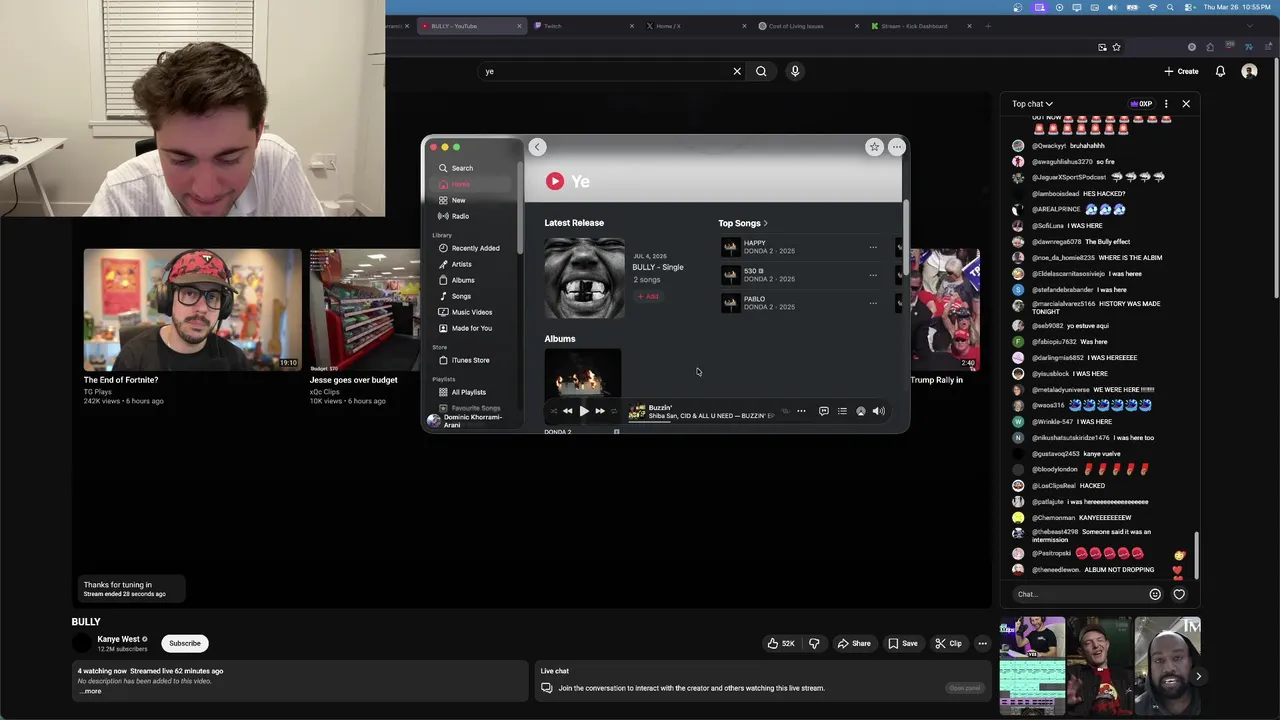
Task: Open the BULLY single album artwork
Action: point(584,278)
